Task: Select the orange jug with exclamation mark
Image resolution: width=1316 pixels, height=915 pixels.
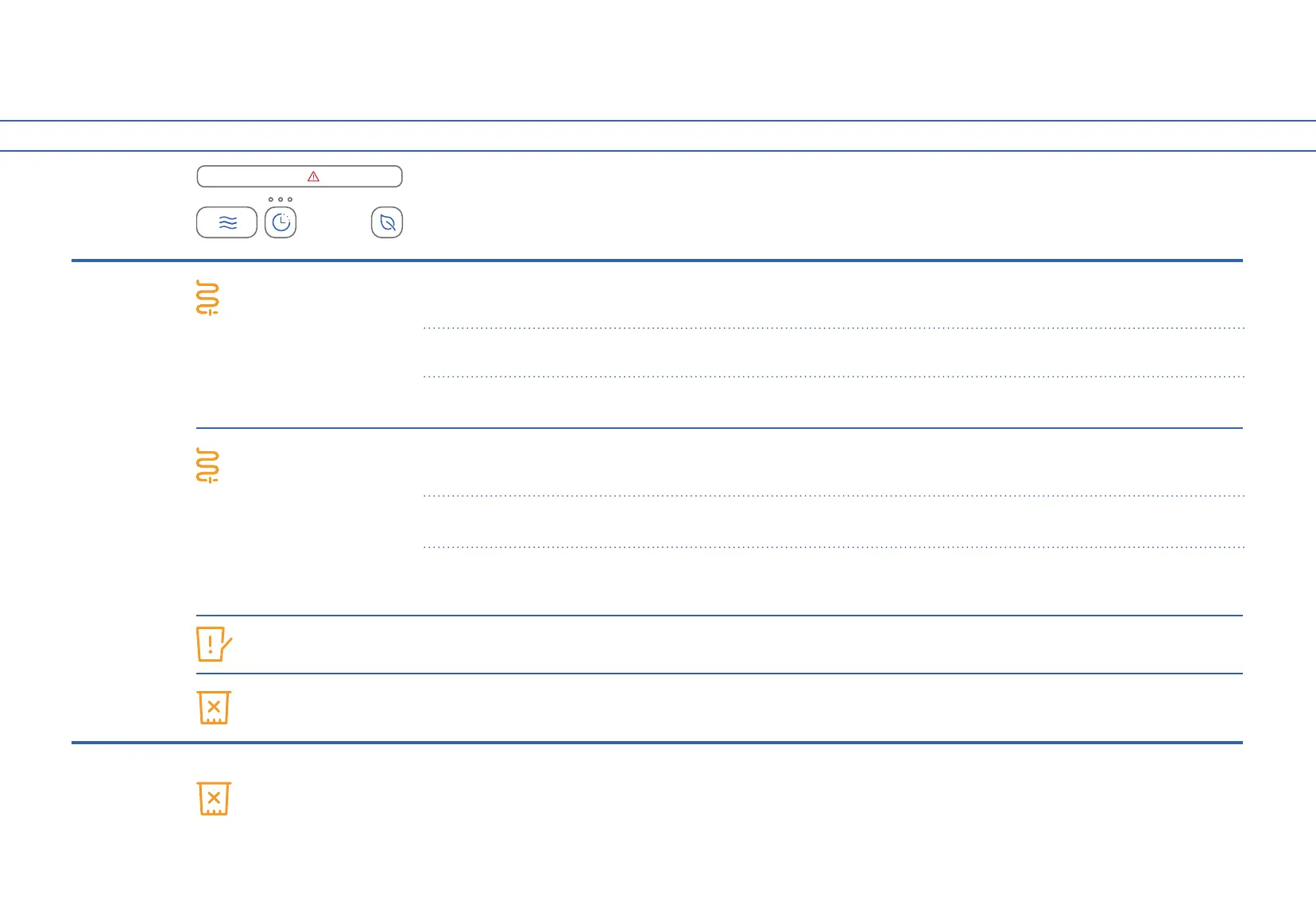Action: 213,644
